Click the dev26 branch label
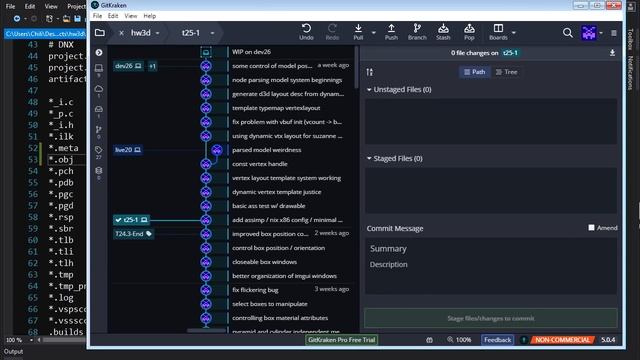This screenshot has height=360, width=640. [128, 66]
